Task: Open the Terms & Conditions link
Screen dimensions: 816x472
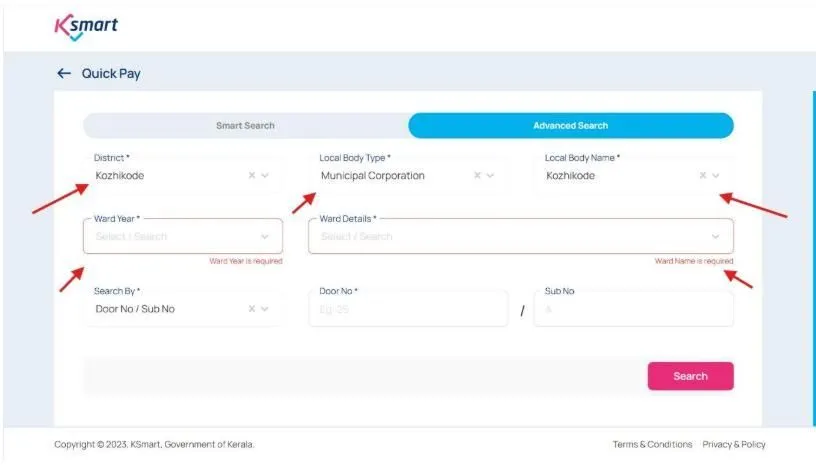Action: coord(652,444)
